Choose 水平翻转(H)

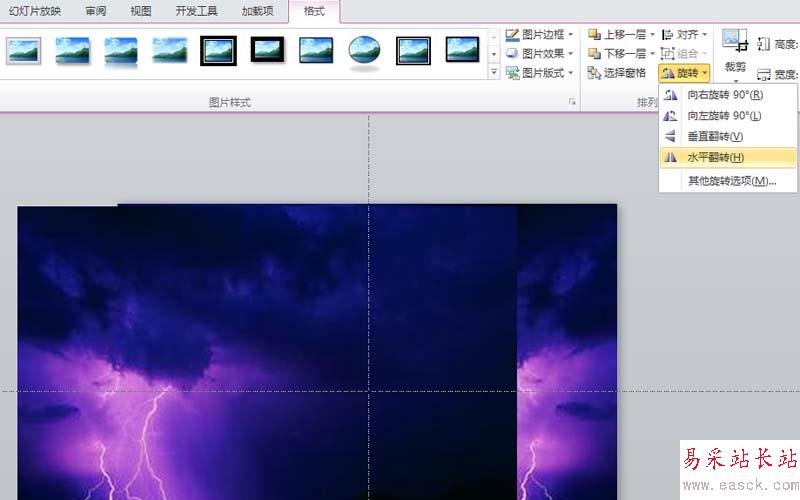(728, 158)
